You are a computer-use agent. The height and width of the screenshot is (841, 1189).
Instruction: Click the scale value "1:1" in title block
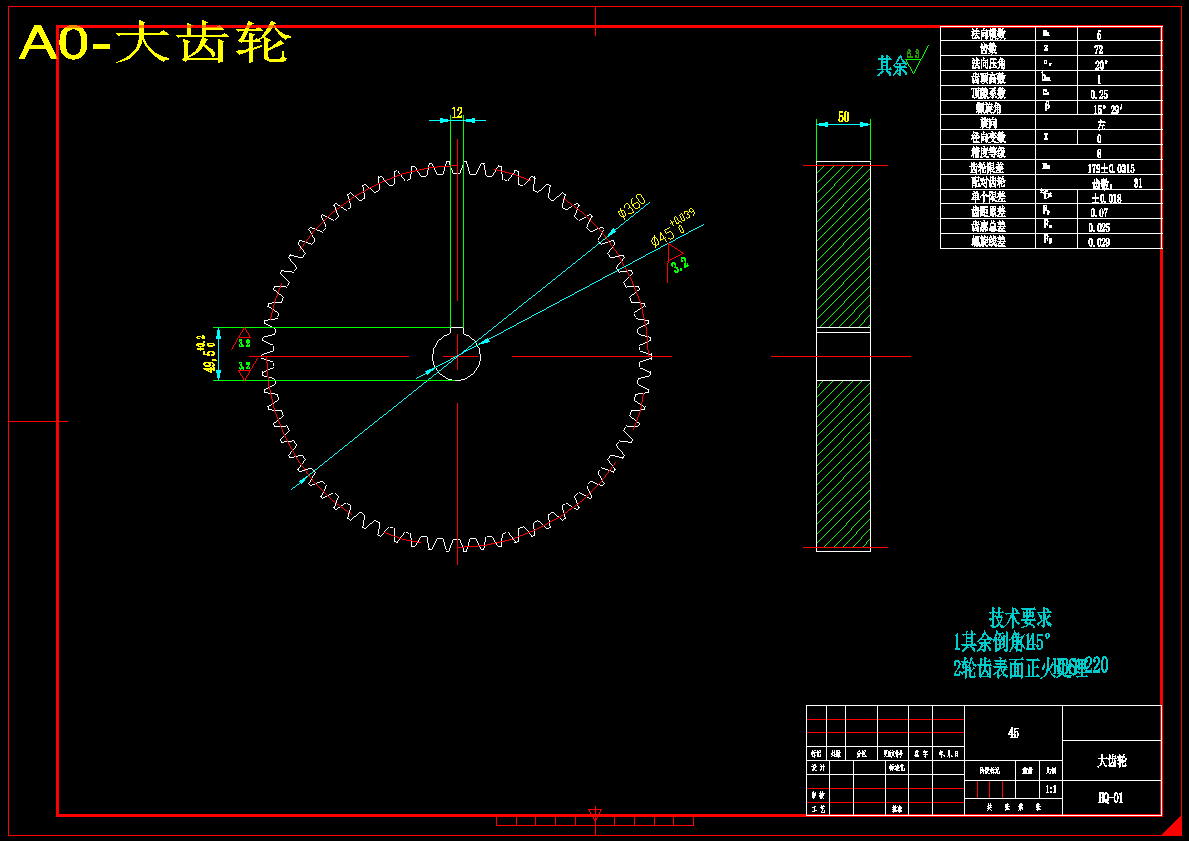tap(1051, 789)
